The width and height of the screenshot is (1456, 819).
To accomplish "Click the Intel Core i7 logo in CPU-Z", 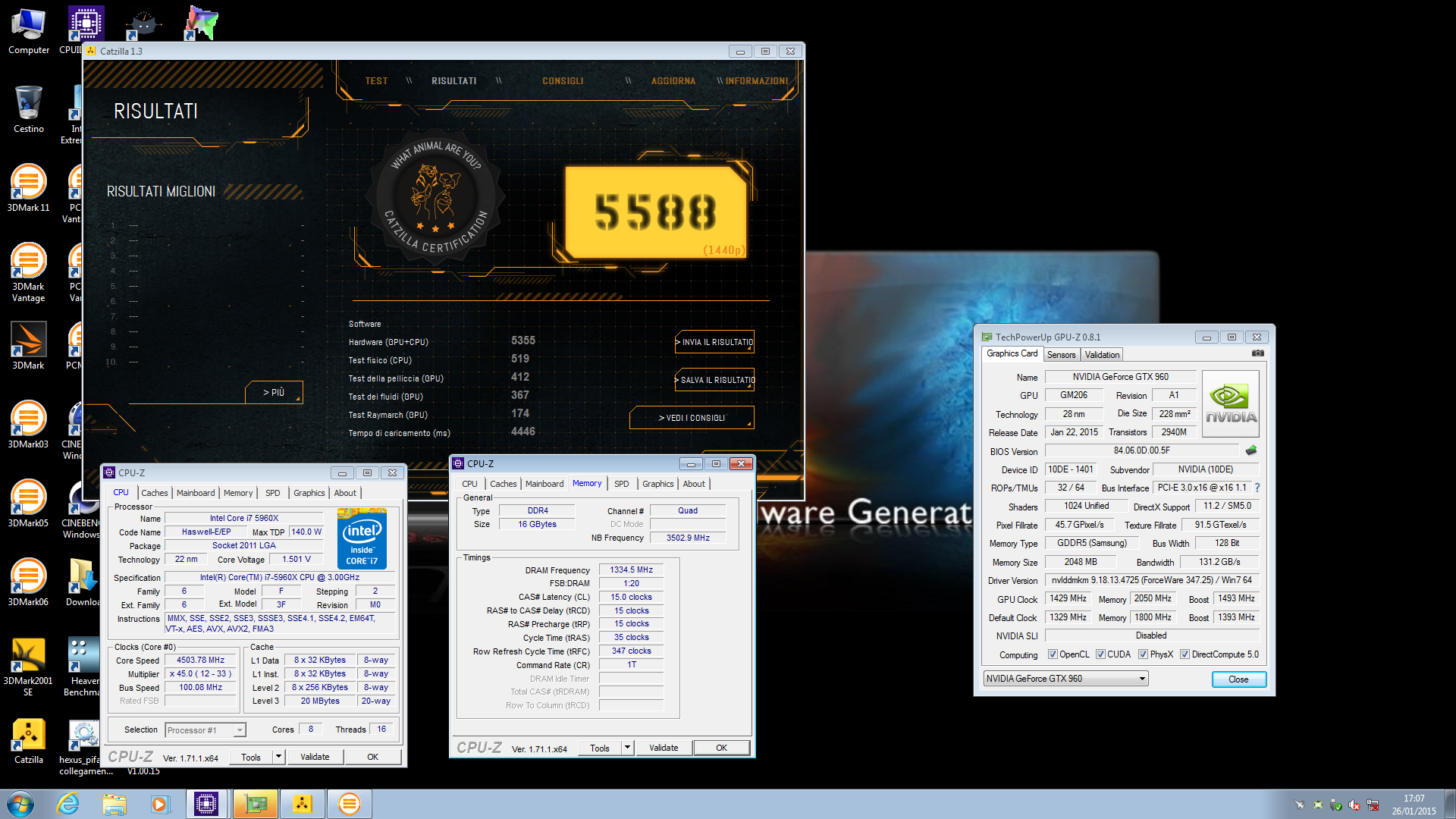I will coord(362,539).
